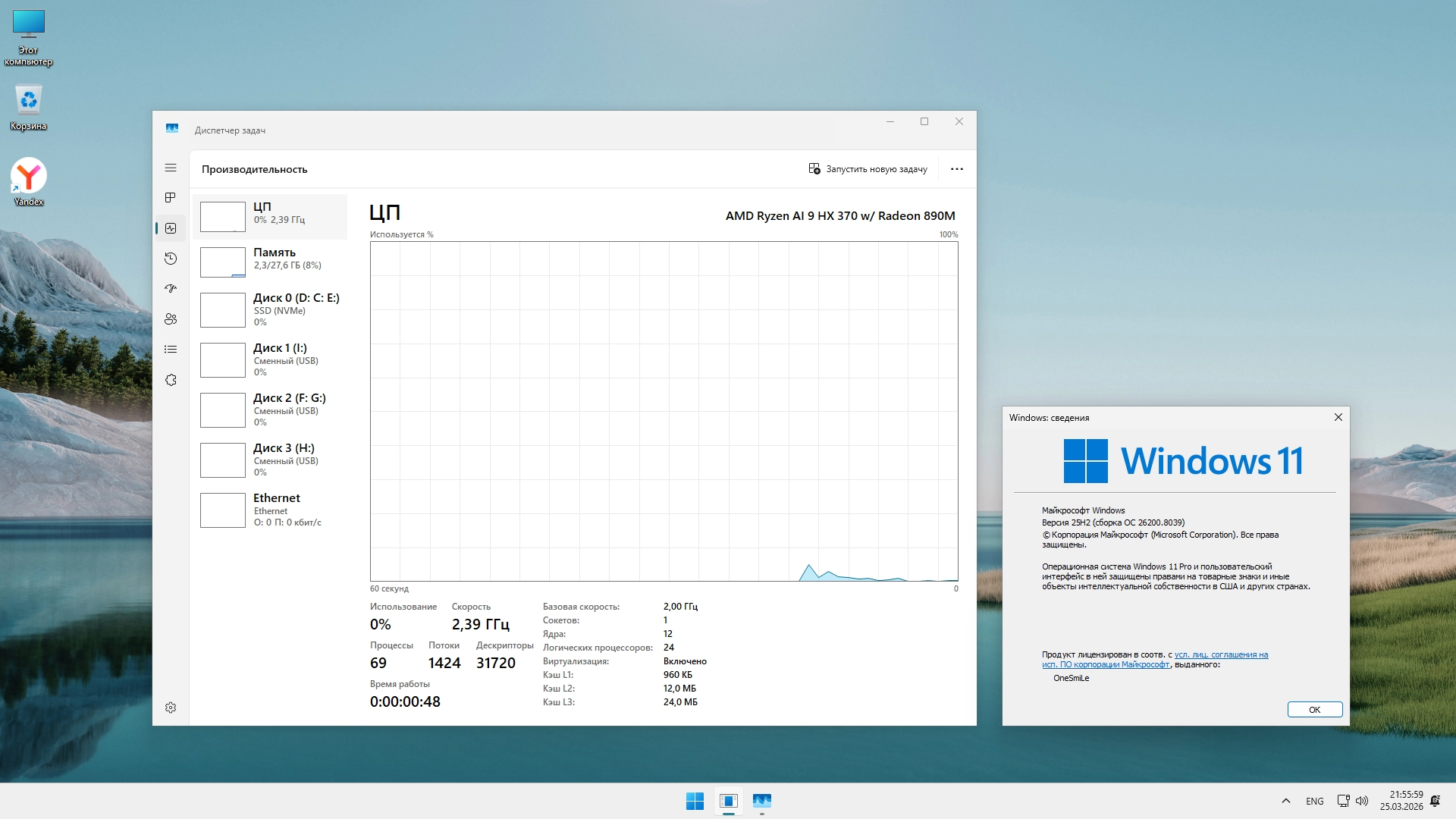Select Память in performance list
The image size is (1456, 819).
pyautogui.click(x=270, y=259)
